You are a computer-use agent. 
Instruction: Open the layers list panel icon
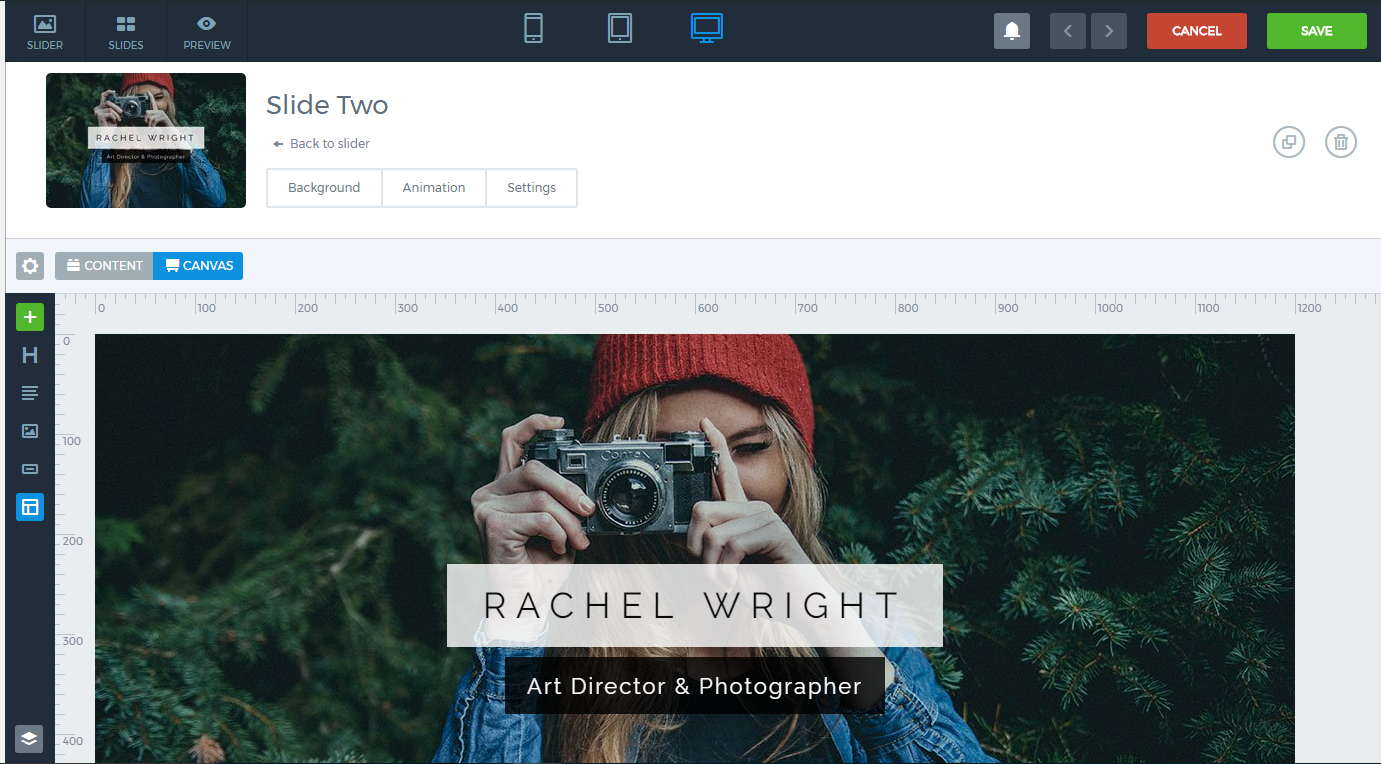(29, 738)
